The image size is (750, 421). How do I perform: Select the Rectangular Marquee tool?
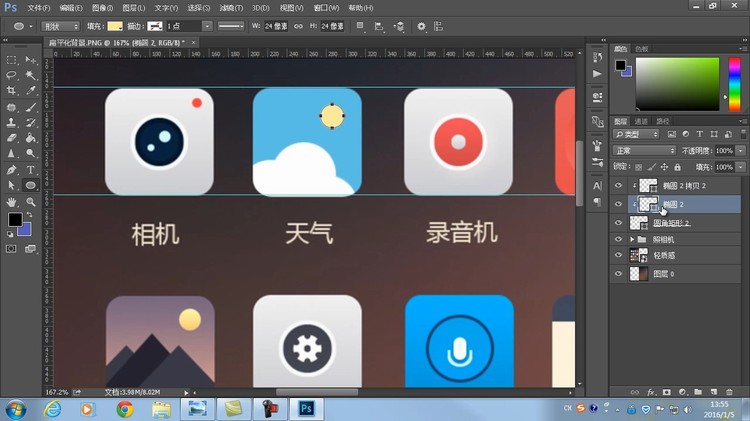pyautogui.click(x=11, y=60)
